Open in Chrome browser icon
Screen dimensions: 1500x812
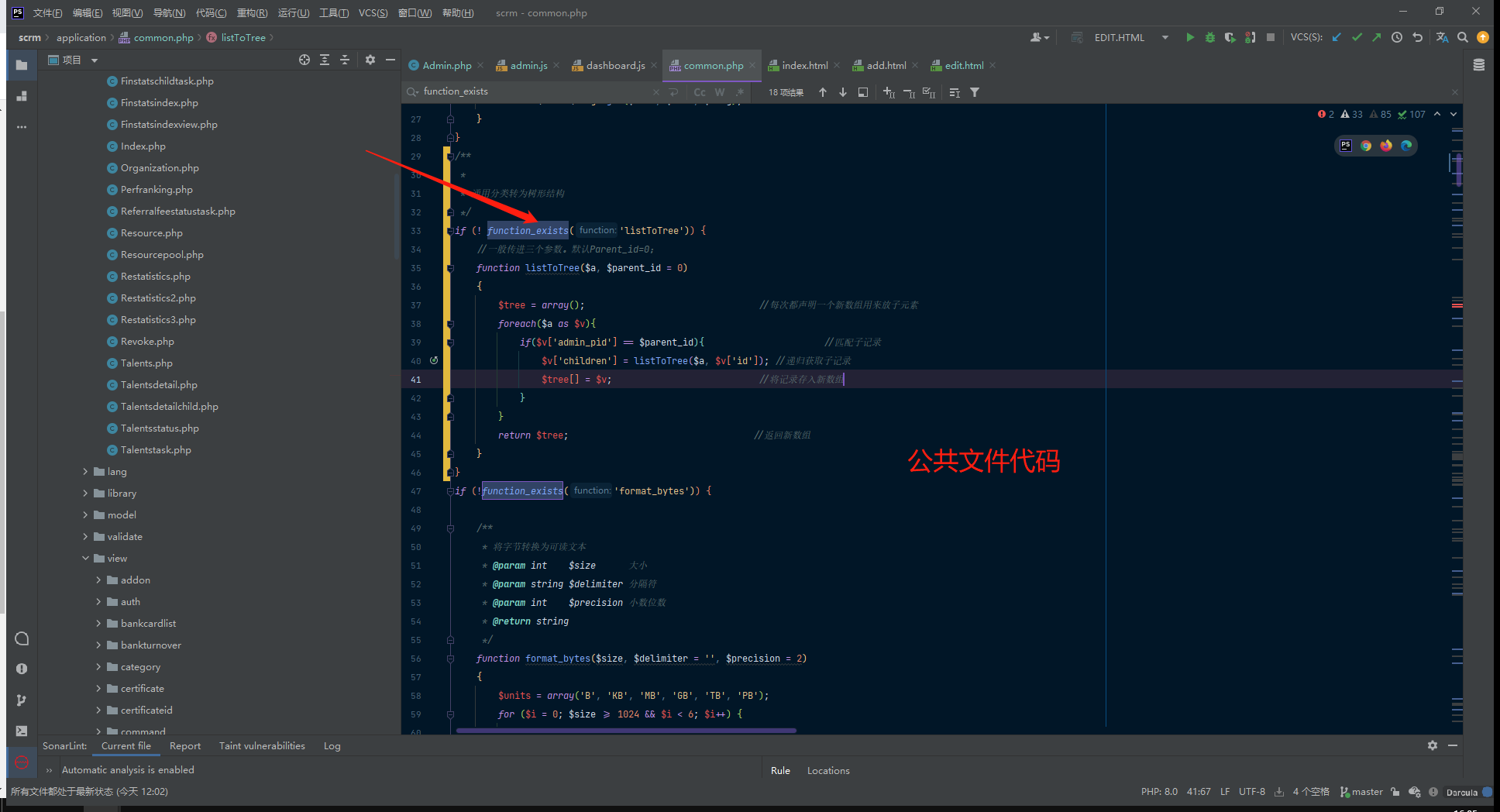click(x=1366, y=146)
